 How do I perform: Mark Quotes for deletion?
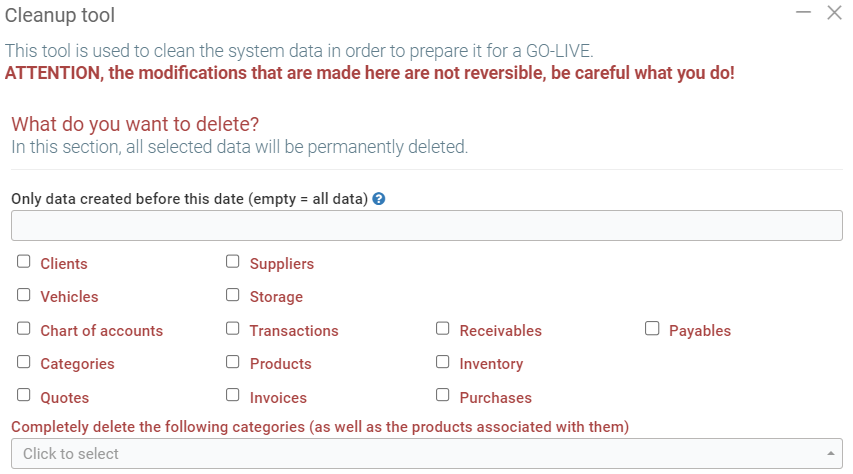[24, 395]
